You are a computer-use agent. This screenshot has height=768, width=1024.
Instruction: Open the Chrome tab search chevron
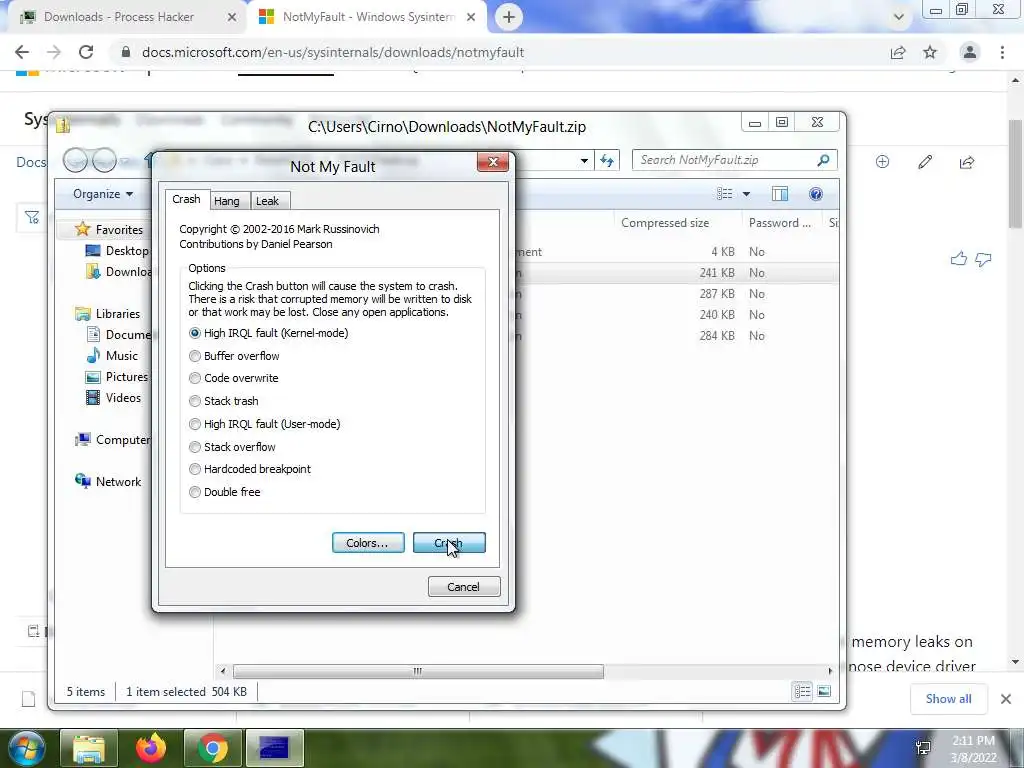pyautogui.click(x=899, y=17)
